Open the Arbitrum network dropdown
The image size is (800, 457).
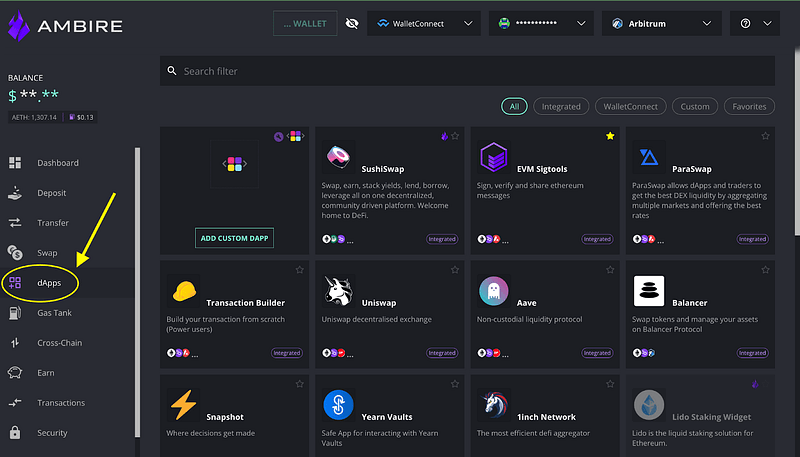(x=662, y=23)
